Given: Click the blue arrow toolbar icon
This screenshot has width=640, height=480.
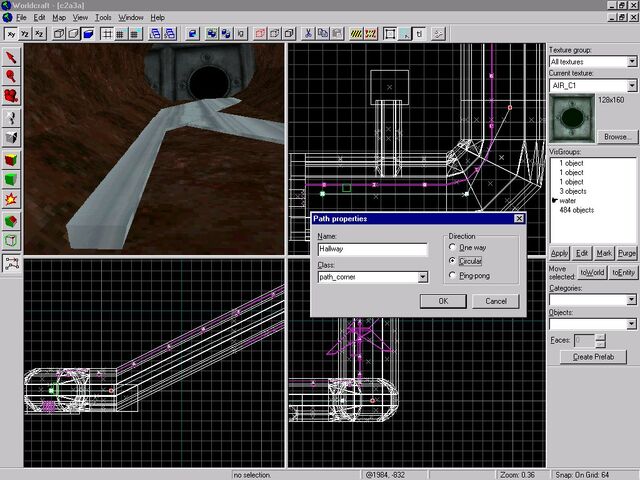Looking at the screenshot, I should pos(192,34).
